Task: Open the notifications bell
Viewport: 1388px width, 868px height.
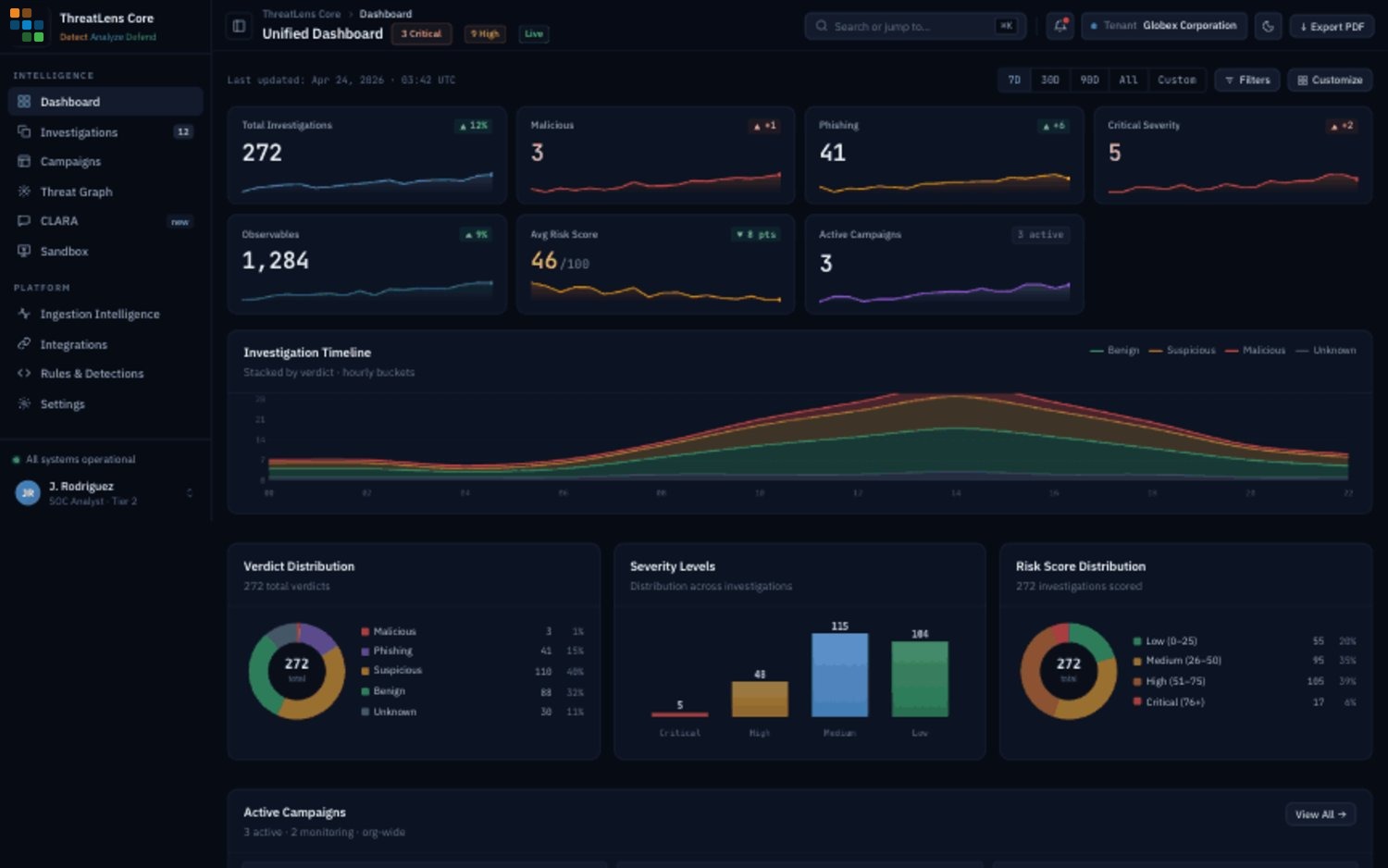Action: (1060, 26)
